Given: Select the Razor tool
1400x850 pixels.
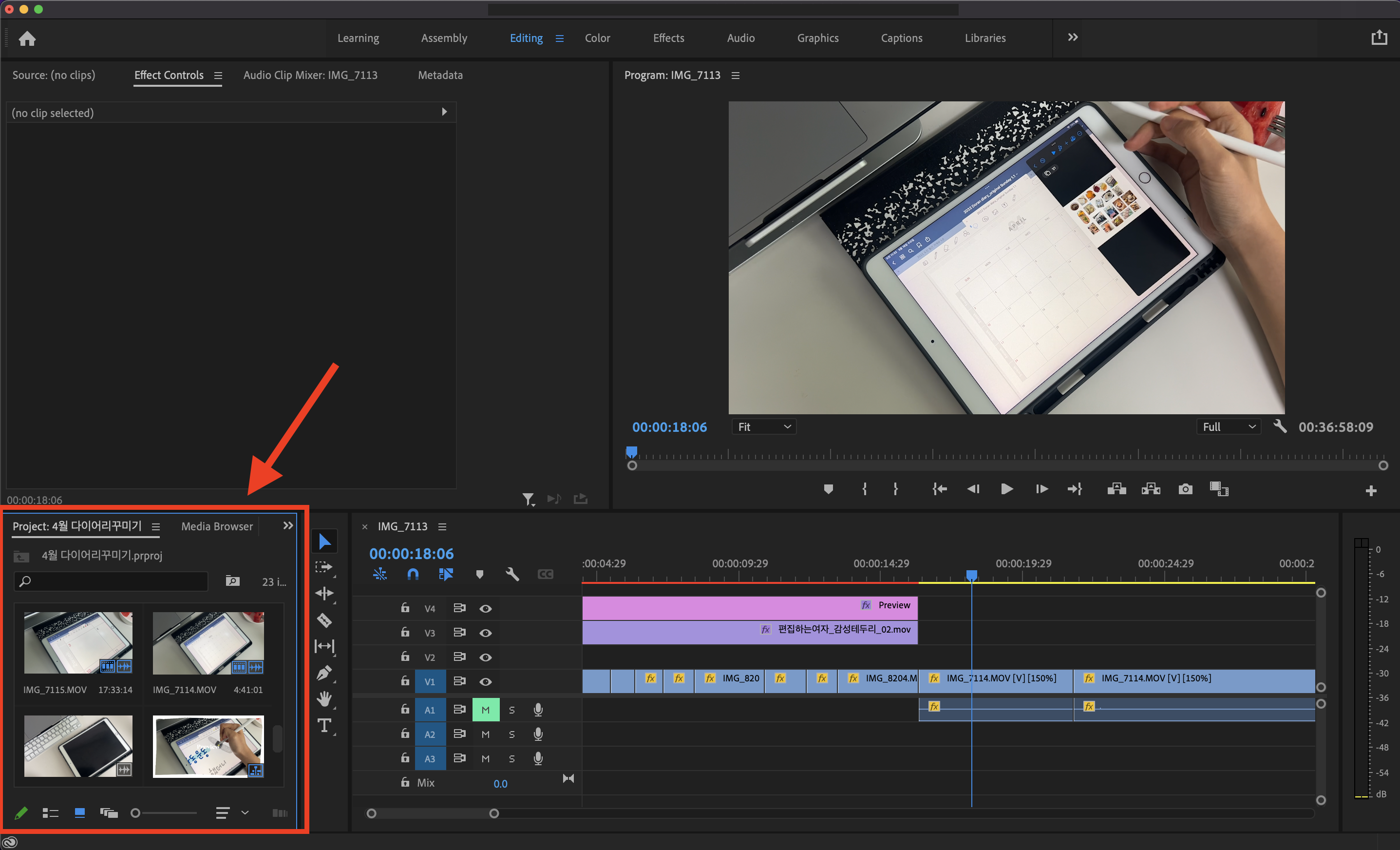Looking at the screenshot, I should [x=324, y=620].
